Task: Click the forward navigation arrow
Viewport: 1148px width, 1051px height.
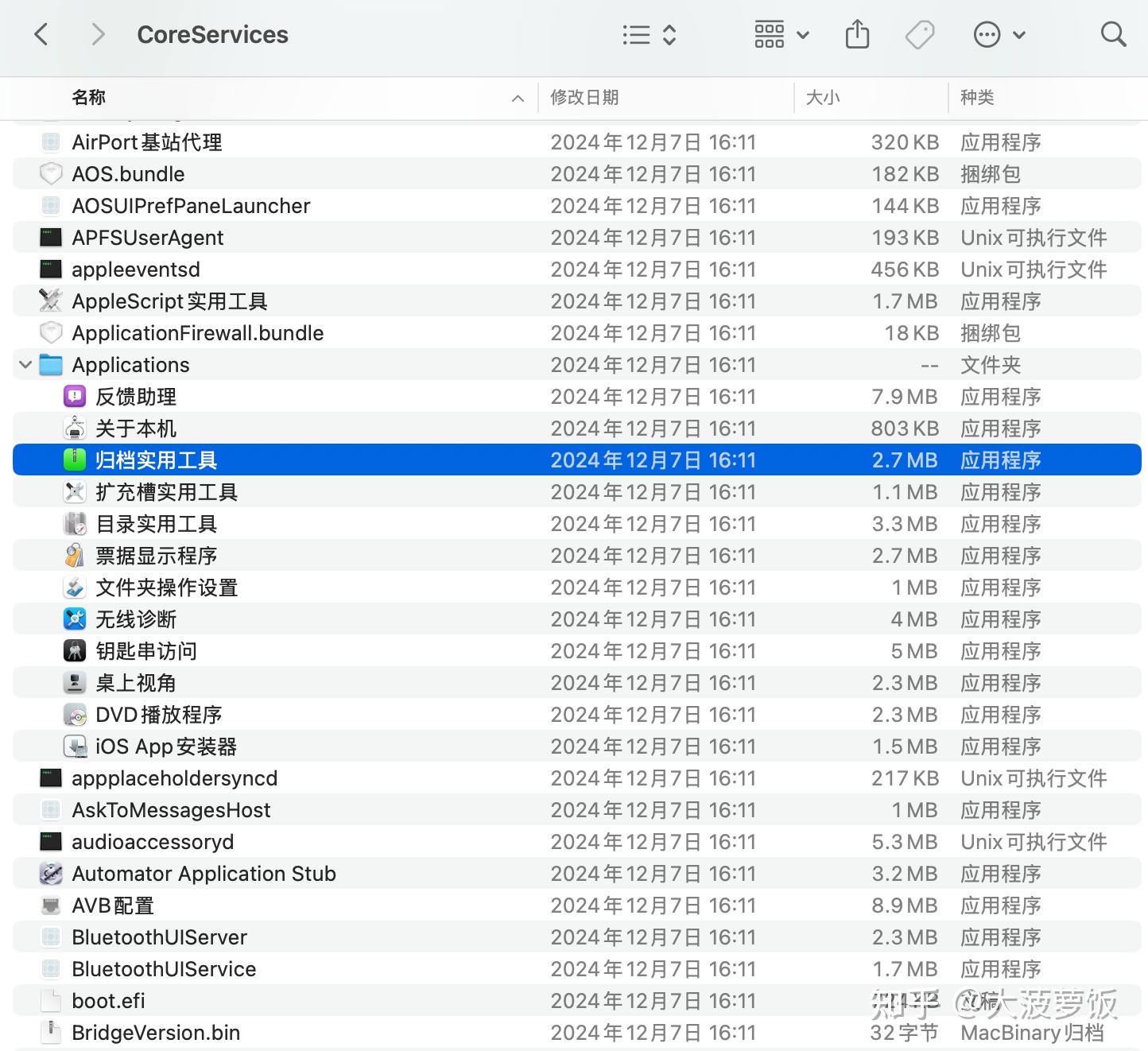Action: pyautogui.click(x=98, y=34)
